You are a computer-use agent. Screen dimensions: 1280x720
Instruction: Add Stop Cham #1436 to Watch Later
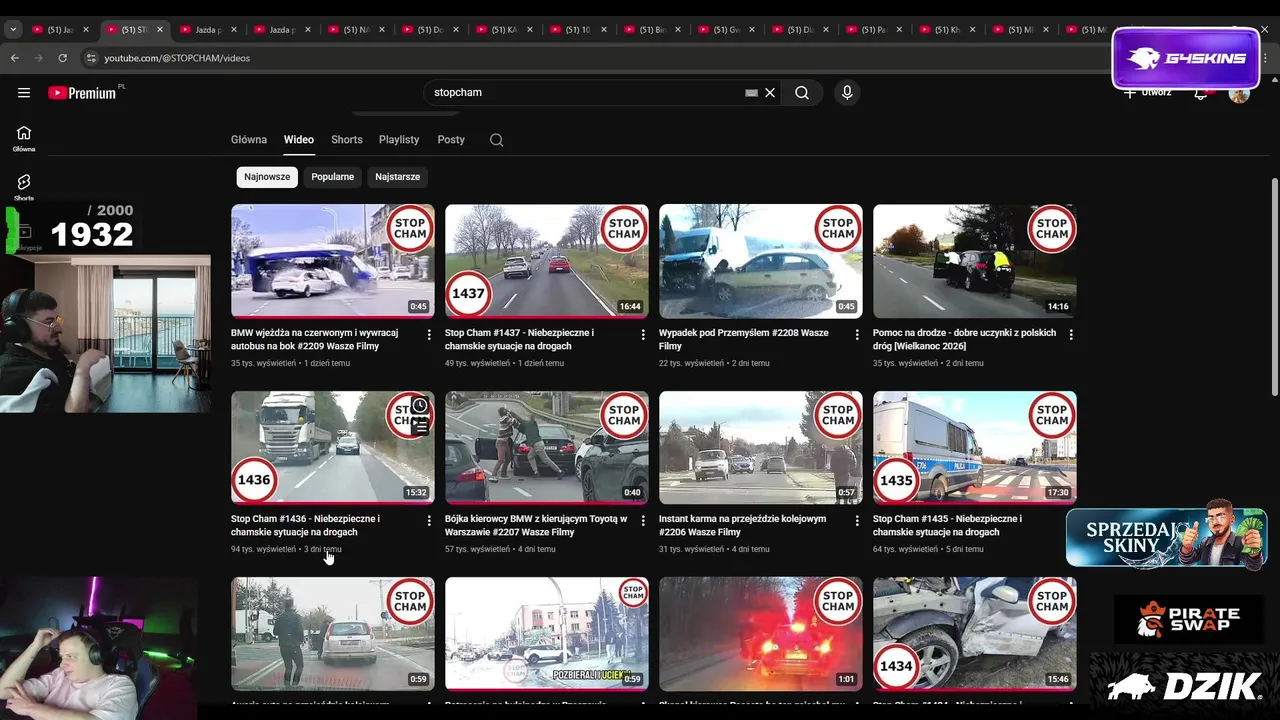[420, 405]
